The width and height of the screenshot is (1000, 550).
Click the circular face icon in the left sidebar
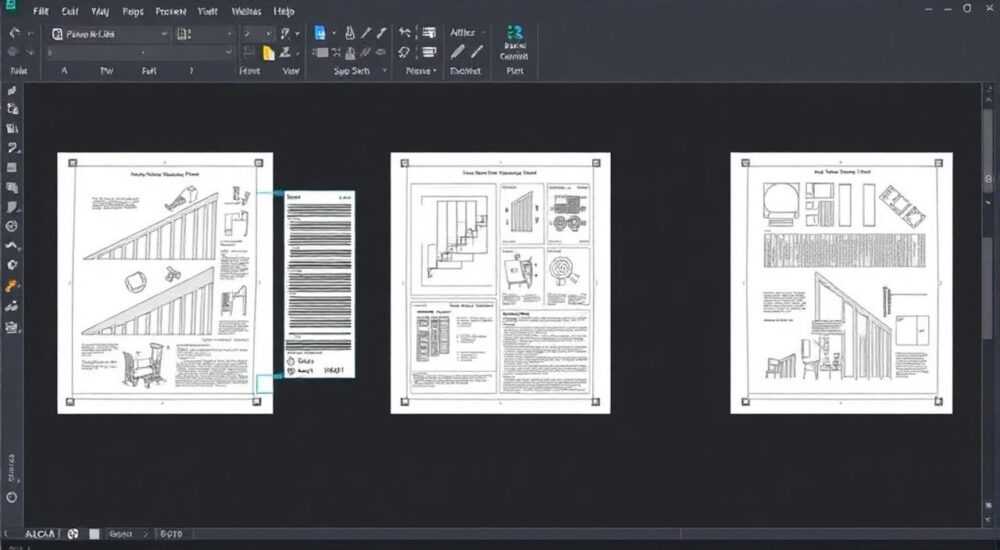11,226
